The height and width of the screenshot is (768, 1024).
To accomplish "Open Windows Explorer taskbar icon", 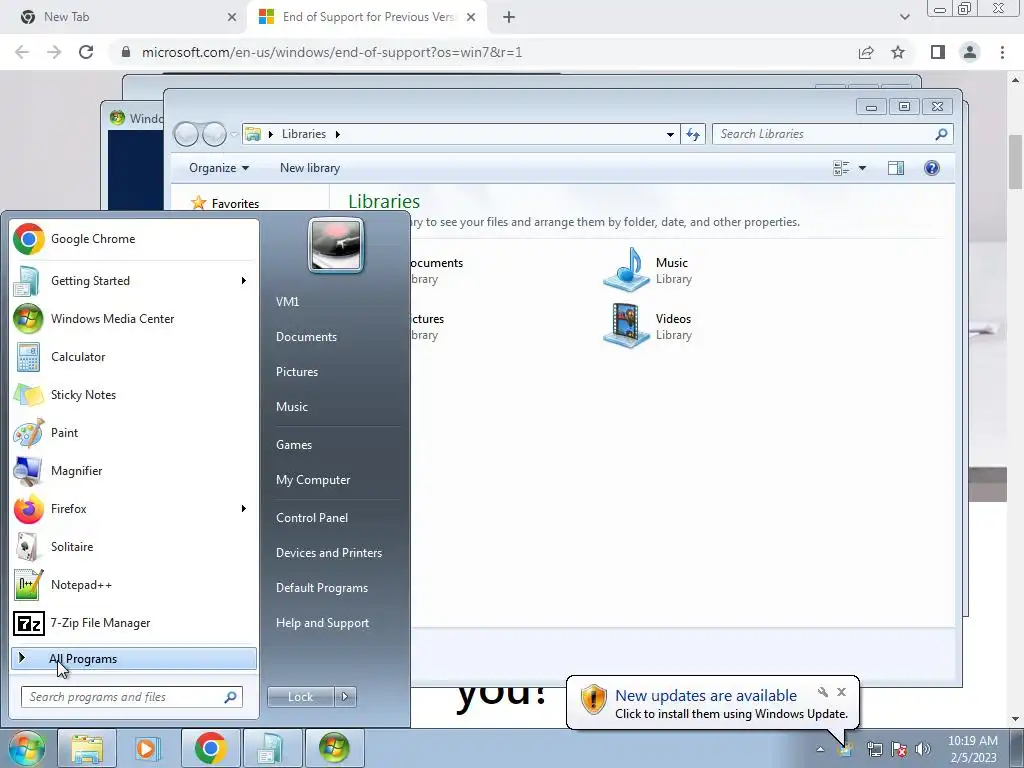I will click(x=87, y=748).
